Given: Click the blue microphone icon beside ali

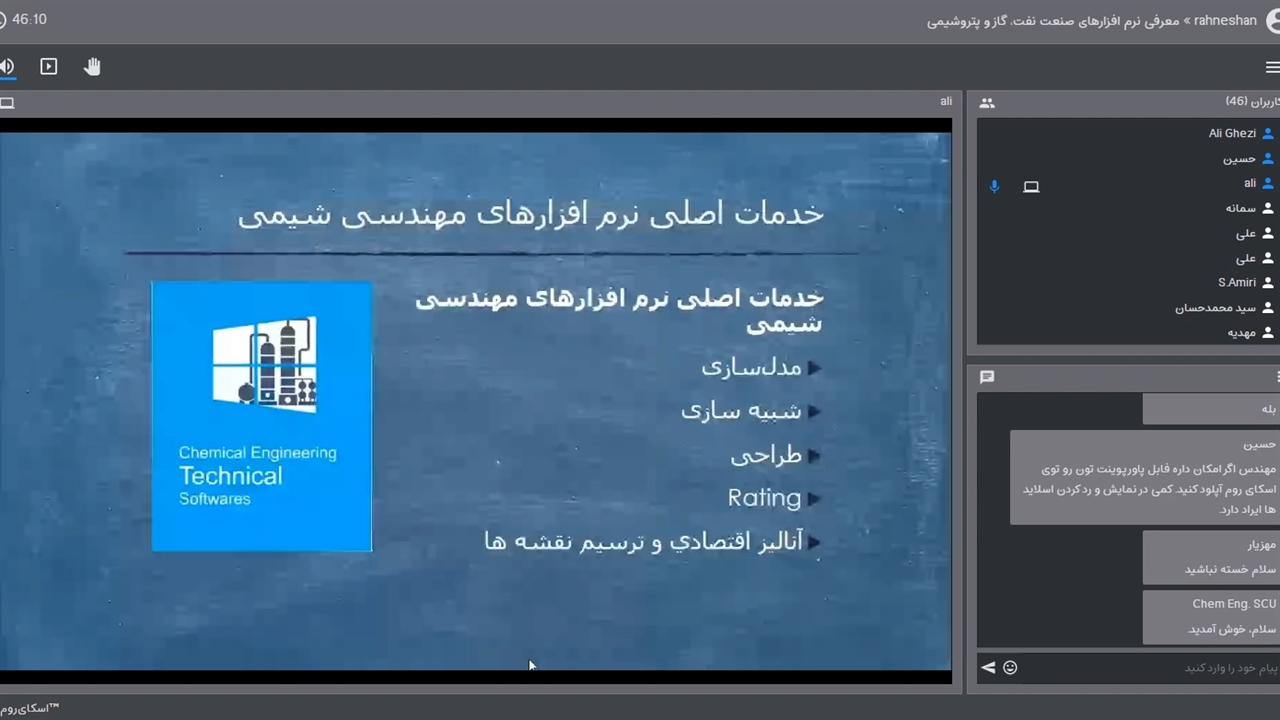Looking at the screenshot, I should [x=994, y=187].
